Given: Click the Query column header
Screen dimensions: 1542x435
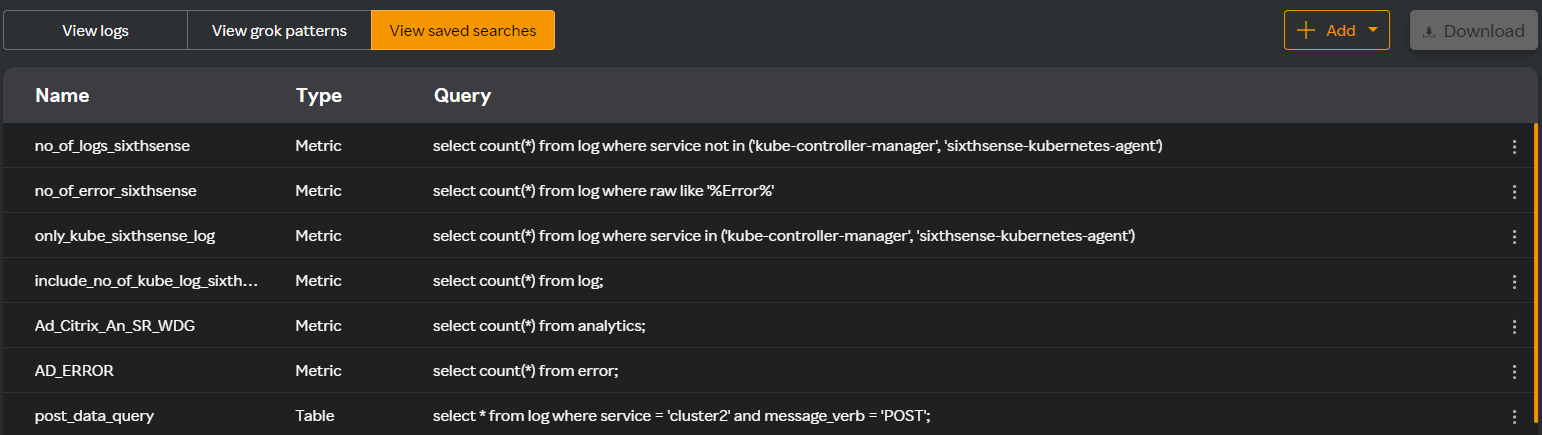Looking at the screenshot, I should (462, 96).
